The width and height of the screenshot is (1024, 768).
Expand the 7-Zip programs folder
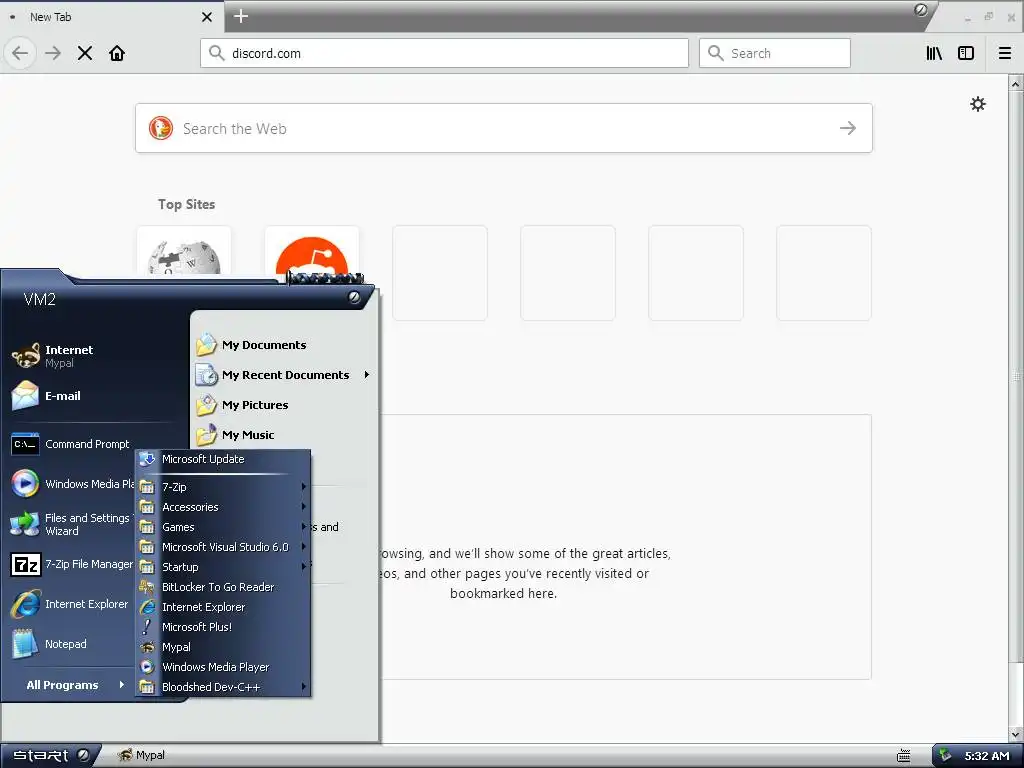pyautogui.click(x=223, y=487)
